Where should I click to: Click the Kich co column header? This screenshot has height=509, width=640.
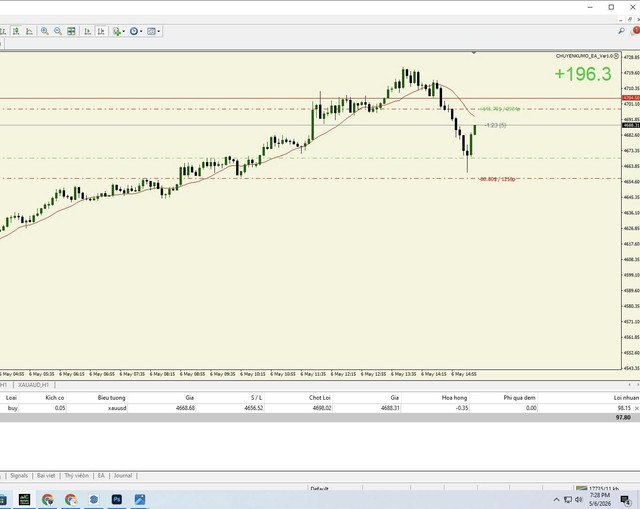click(x=55, y=398)
